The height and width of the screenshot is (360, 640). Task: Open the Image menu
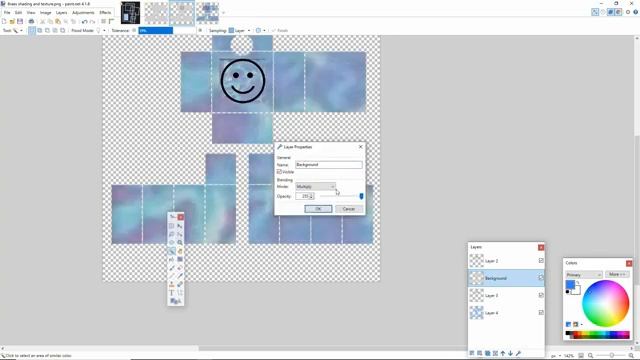click(45, 13)
